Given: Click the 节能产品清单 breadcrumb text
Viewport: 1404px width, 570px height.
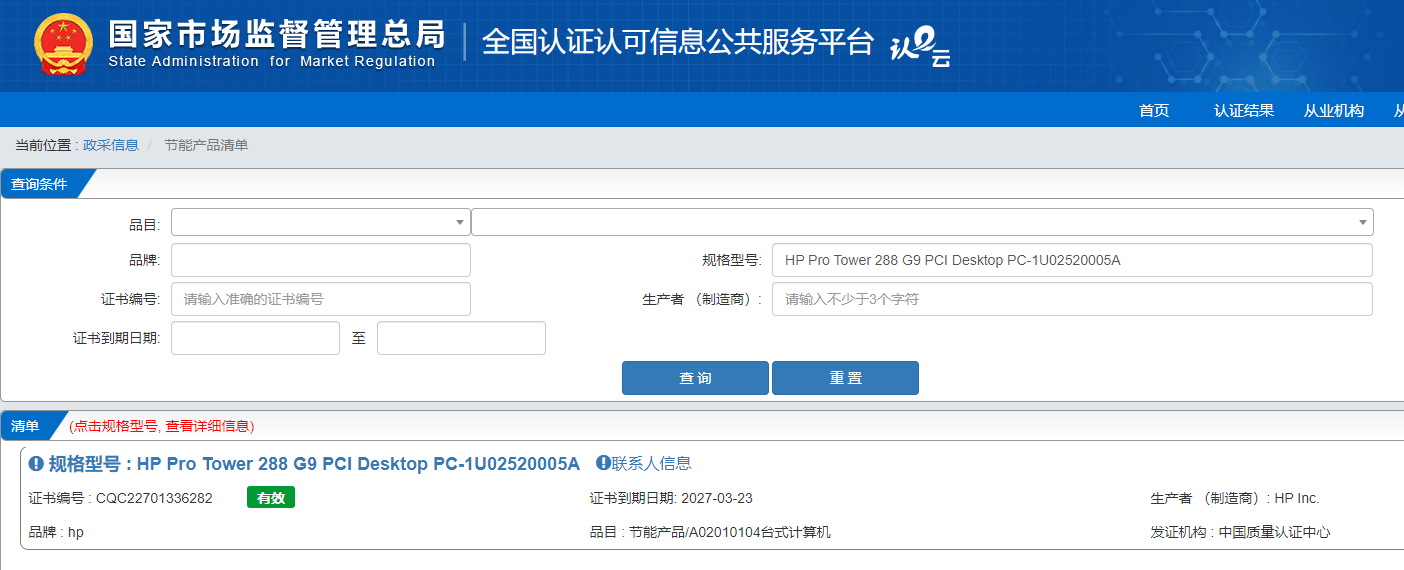Looking at the screenshot, I should 206,145.
